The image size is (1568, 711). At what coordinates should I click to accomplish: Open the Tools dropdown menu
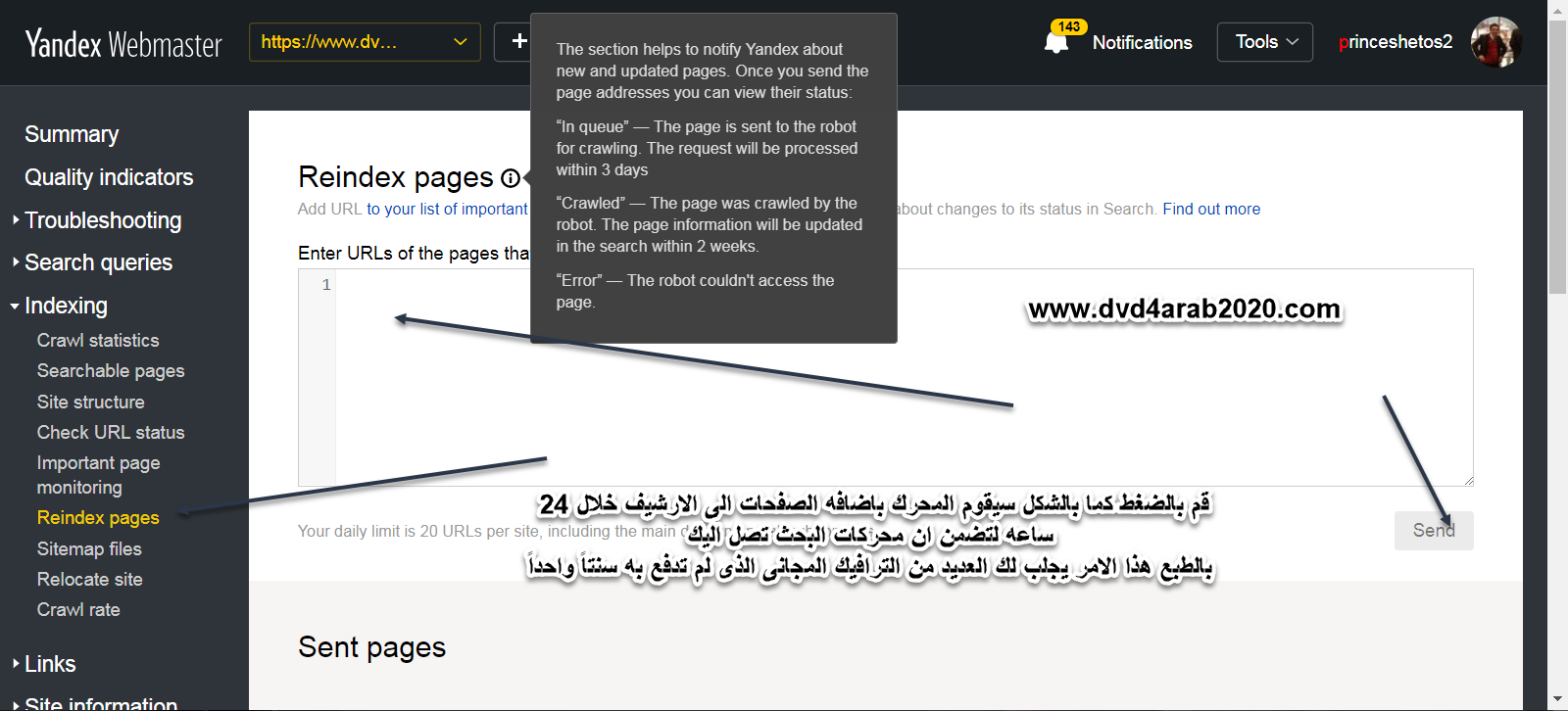point(1264,42)
